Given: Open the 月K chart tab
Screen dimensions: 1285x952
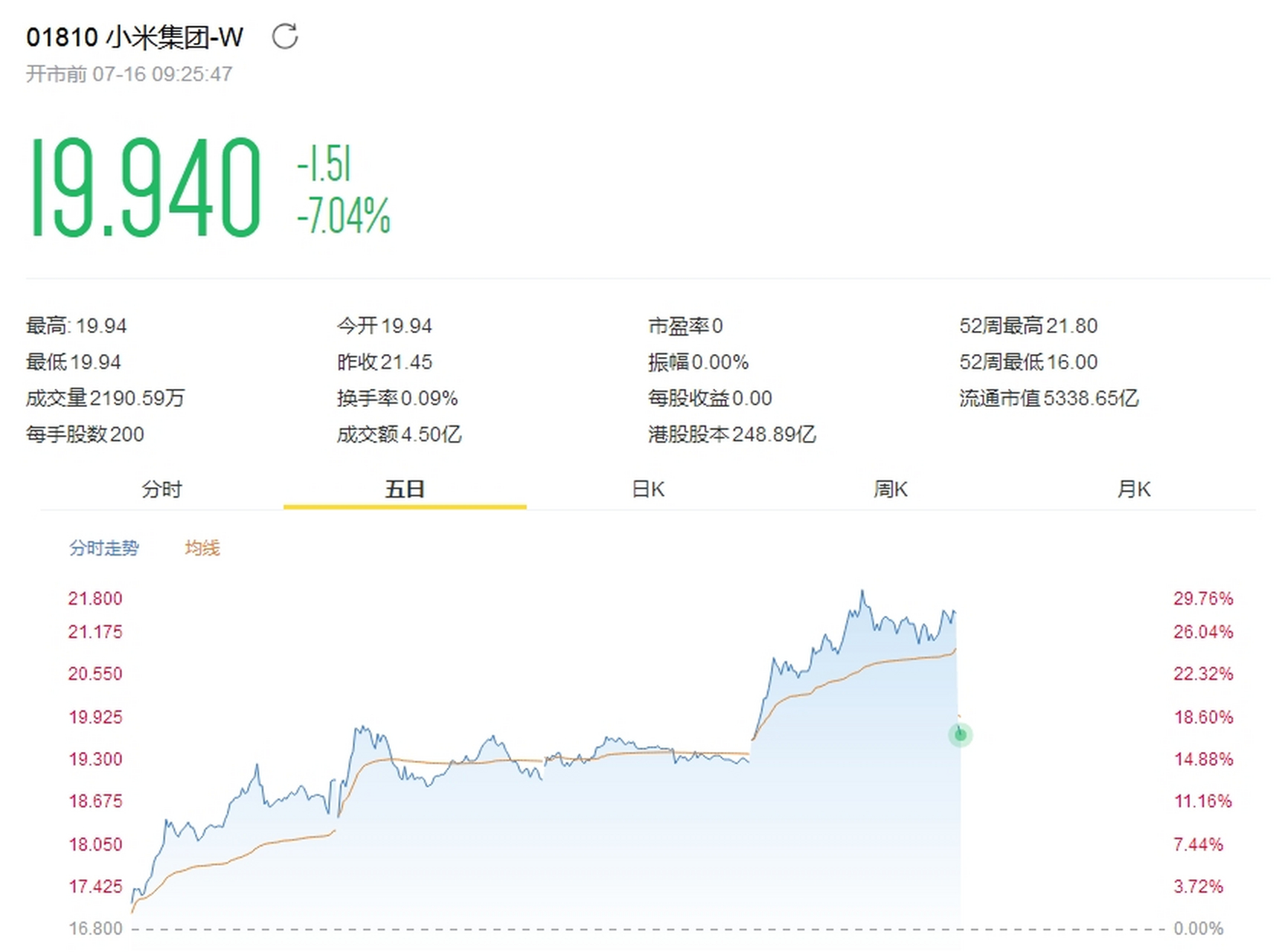Looking at the screenshot, I should [x=1134, y=489].
